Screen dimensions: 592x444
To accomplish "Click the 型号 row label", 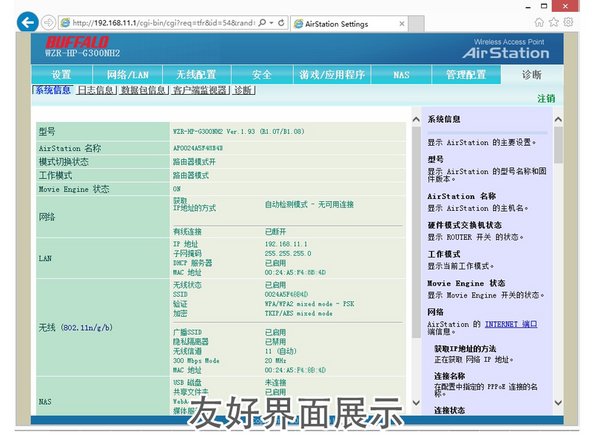I will point(47,131).
